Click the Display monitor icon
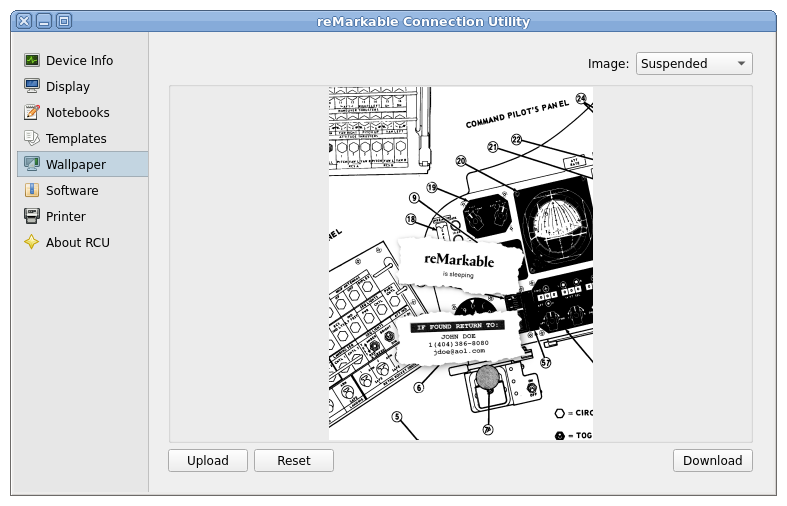The image size is (787, 506). click(x=32, y=86)
